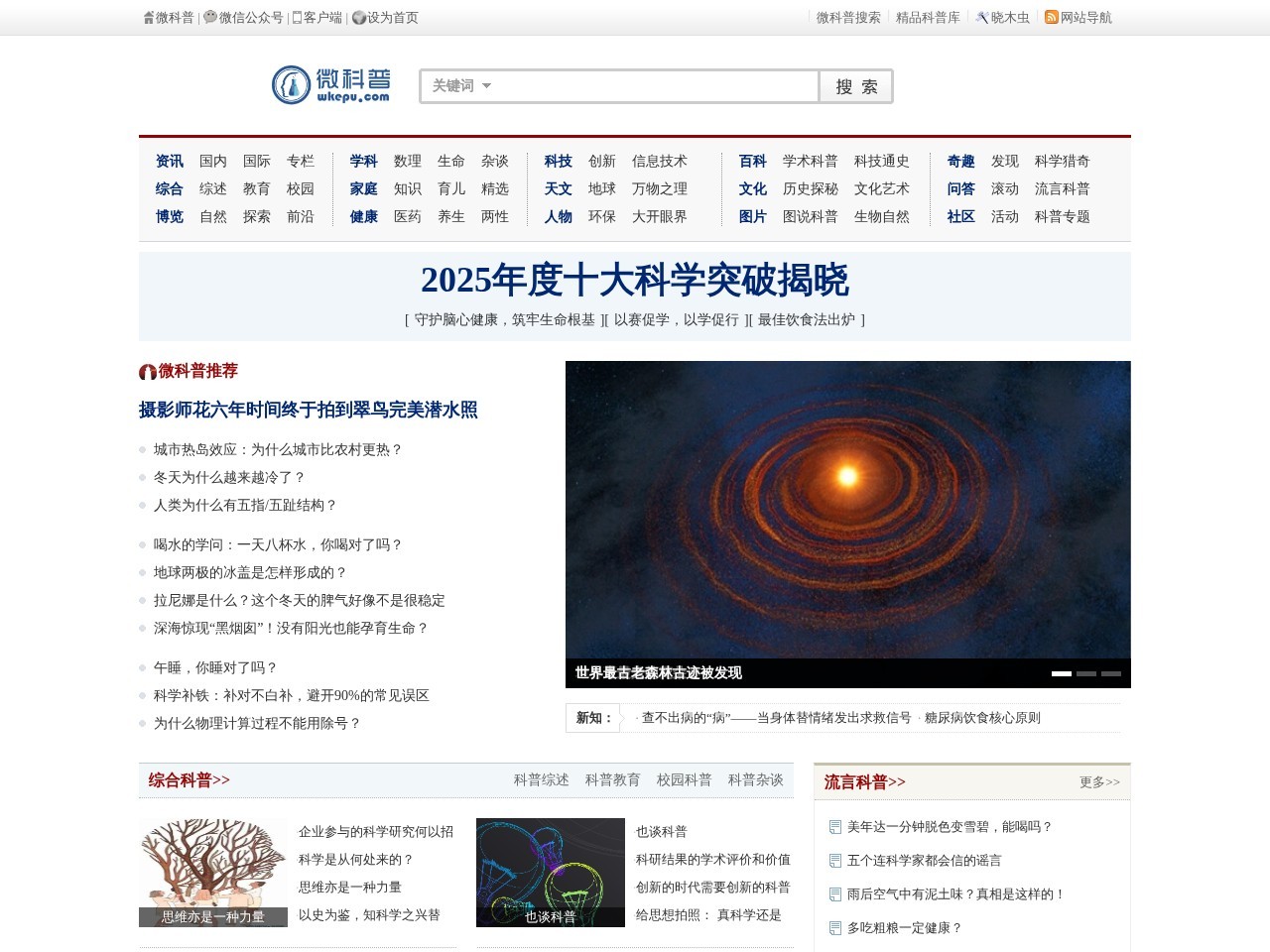Image resolution: width=1270 pixels, height=952 pixels.
Task: Click 也谈科普 neon bulbs thumbnail
Action: [x=551, y=873]
